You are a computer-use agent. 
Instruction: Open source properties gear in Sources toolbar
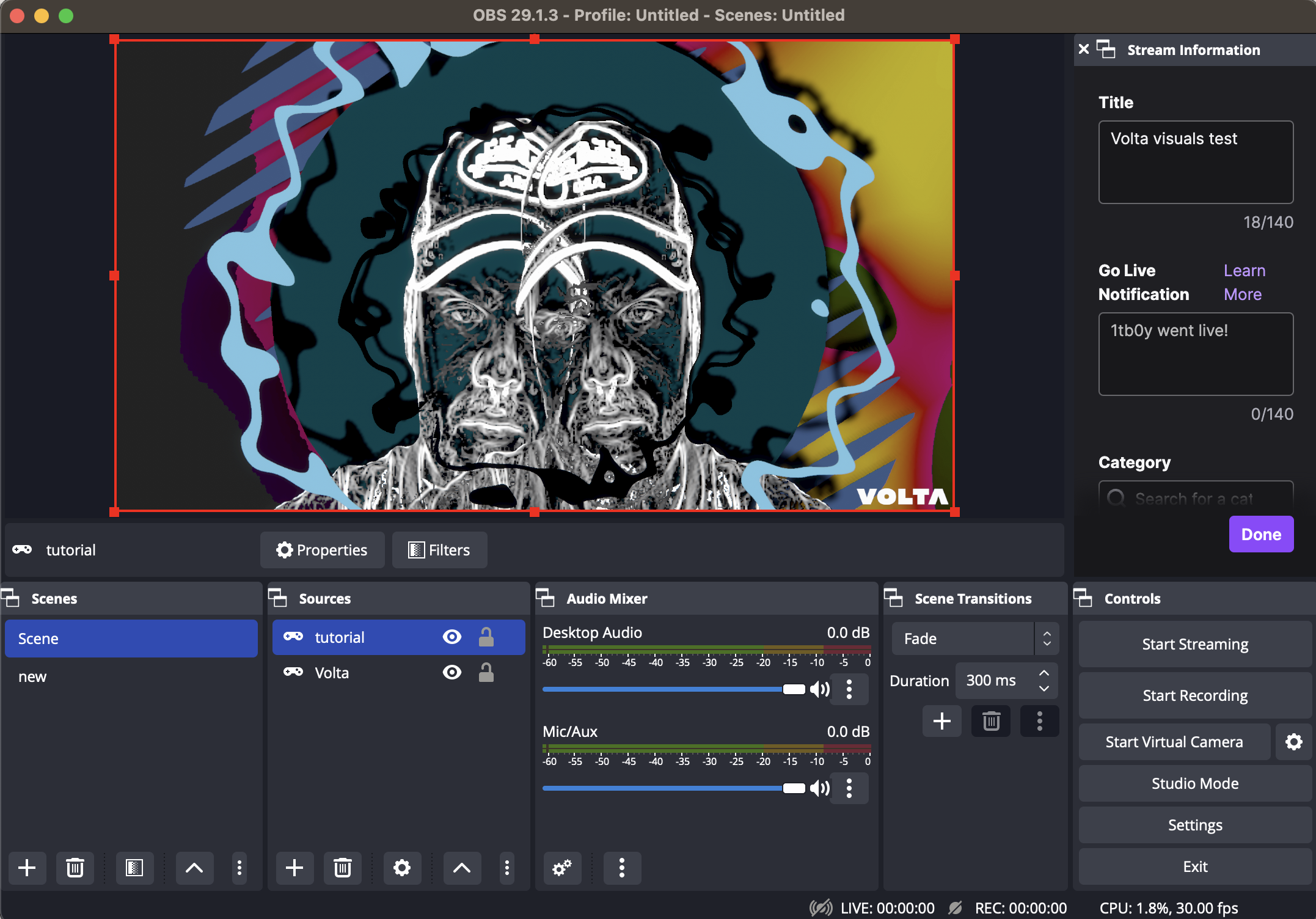[402, 868]
